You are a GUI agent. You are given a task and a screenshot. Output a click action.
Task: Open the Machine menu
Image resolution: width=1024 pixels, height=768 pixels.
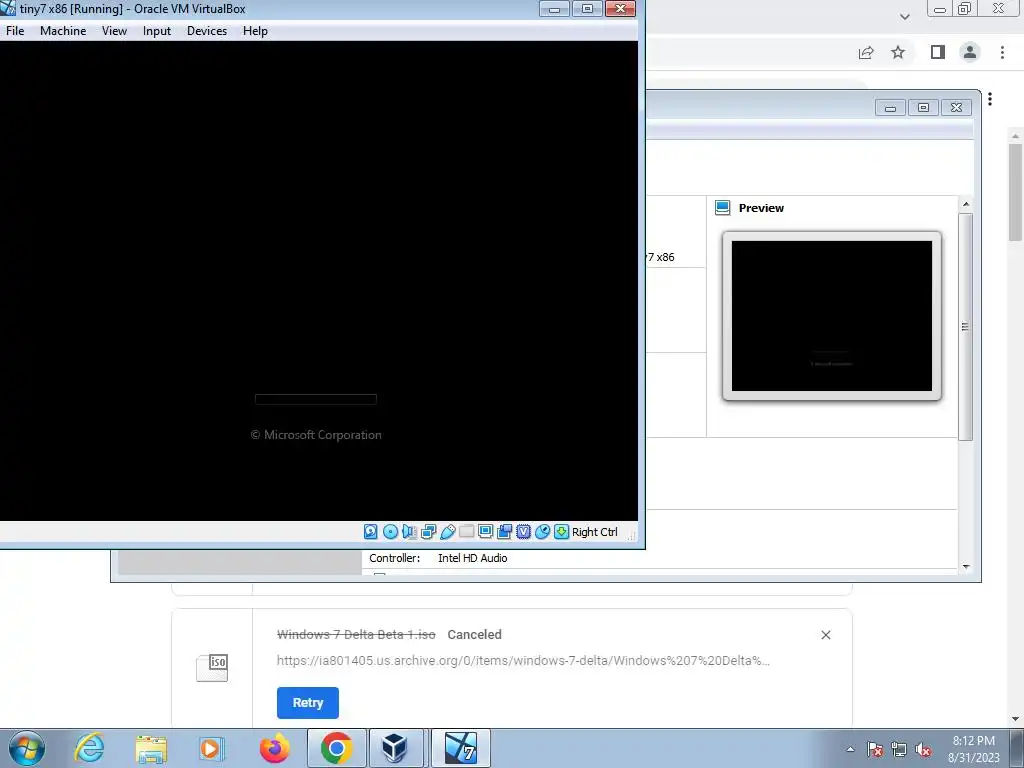click(x=63, y=31)
